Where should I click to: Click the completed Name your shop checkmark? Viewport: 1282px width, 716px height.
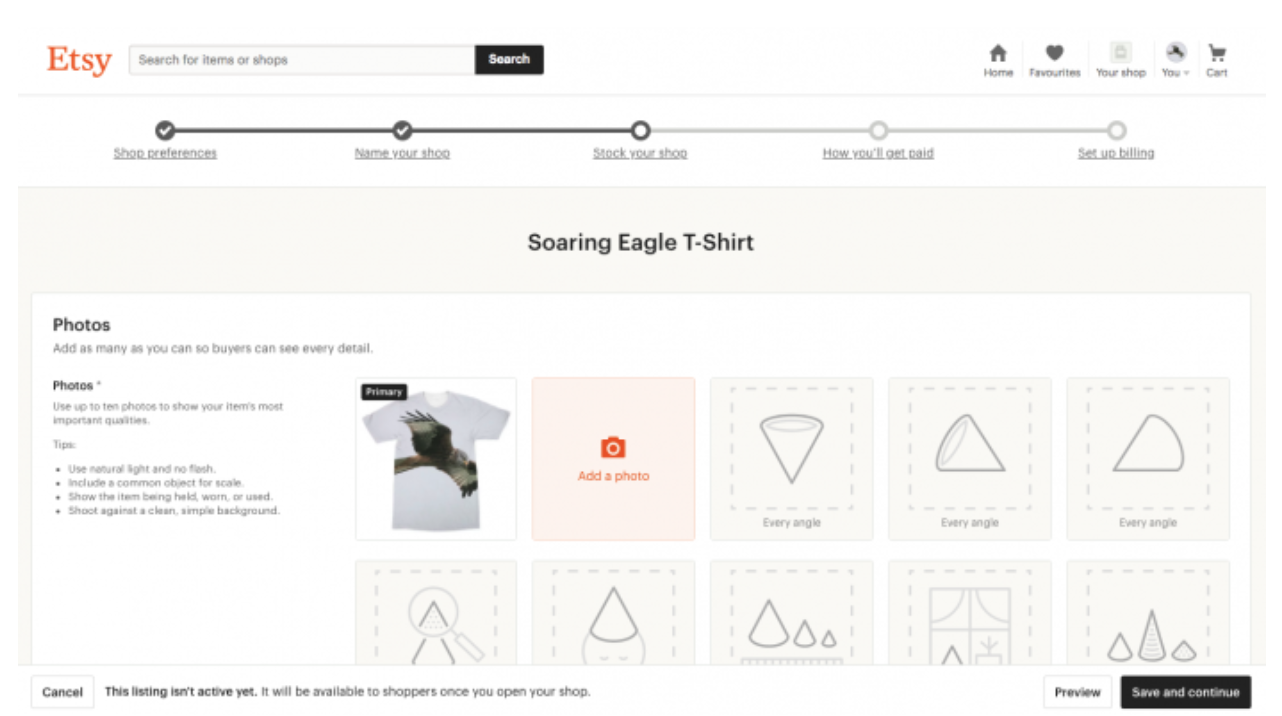pos(402,130)
